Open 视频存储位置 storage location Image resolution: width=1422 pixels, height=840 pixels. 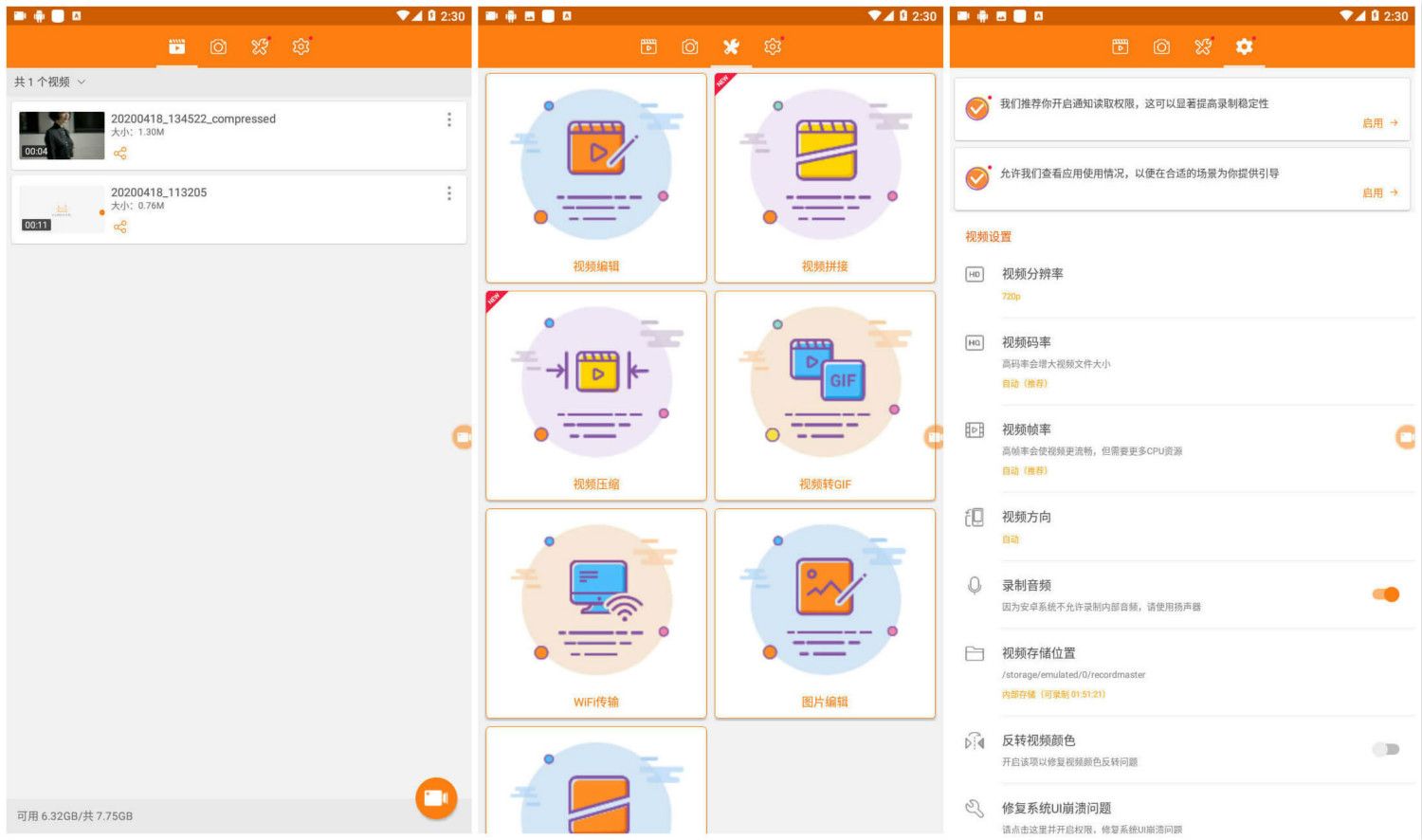[1183, 672]
